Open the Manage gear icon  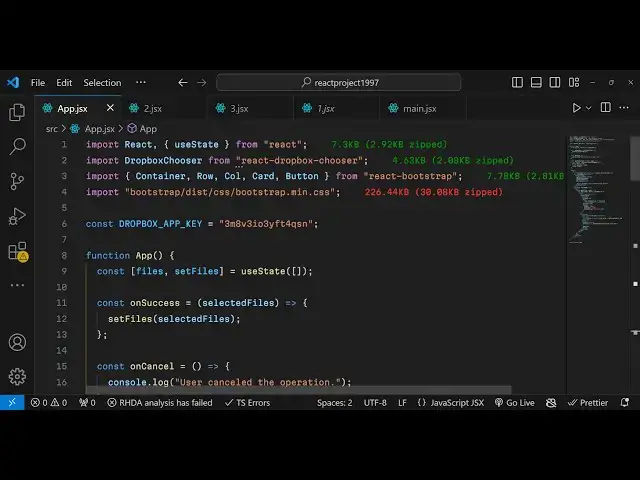17,376
